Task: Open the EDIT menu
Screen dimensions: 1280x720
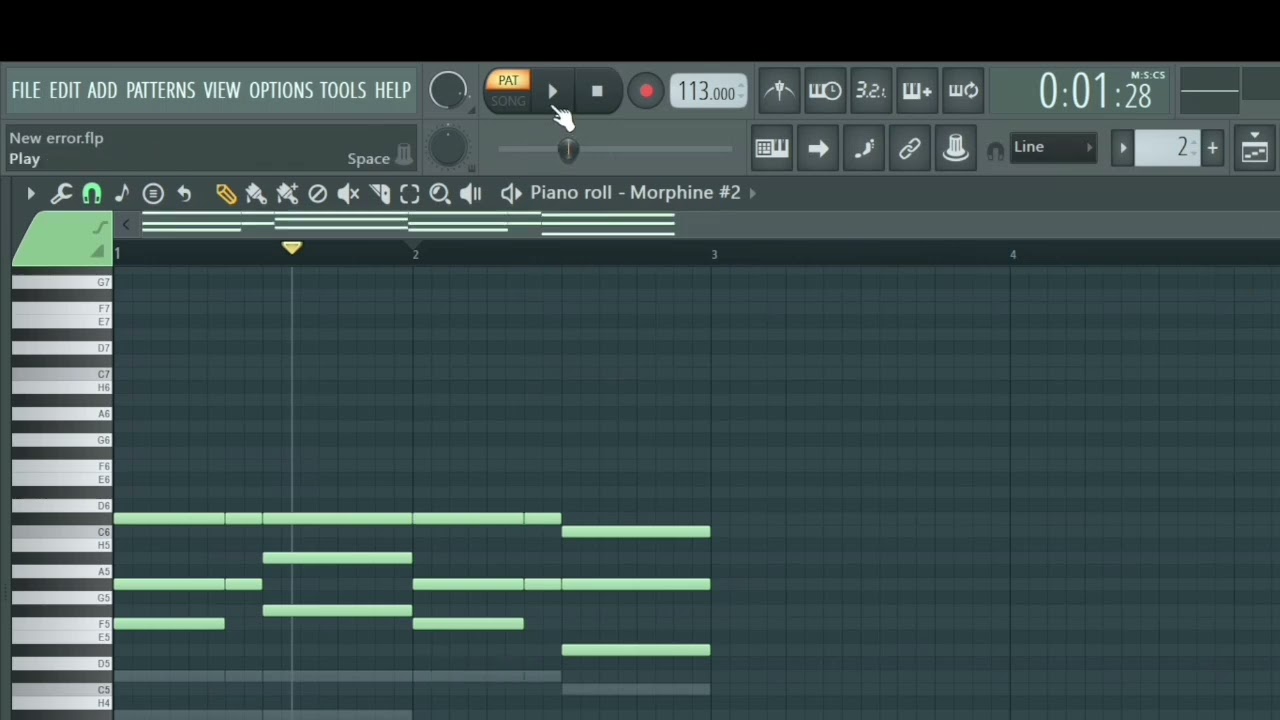Action: coord(65,91)
